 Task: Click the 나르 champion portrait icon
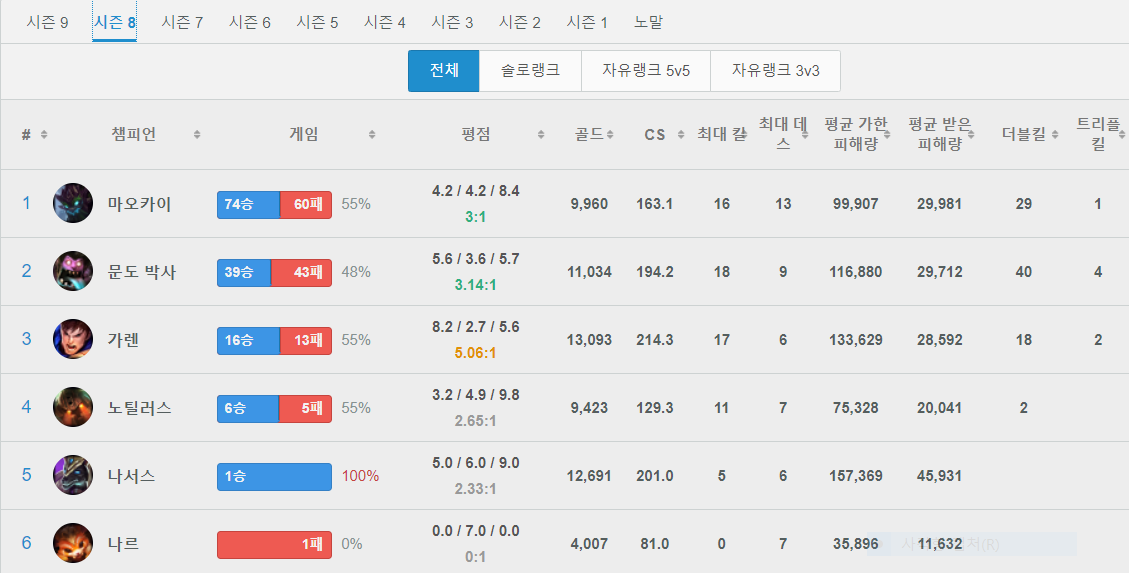click(73, 543)
